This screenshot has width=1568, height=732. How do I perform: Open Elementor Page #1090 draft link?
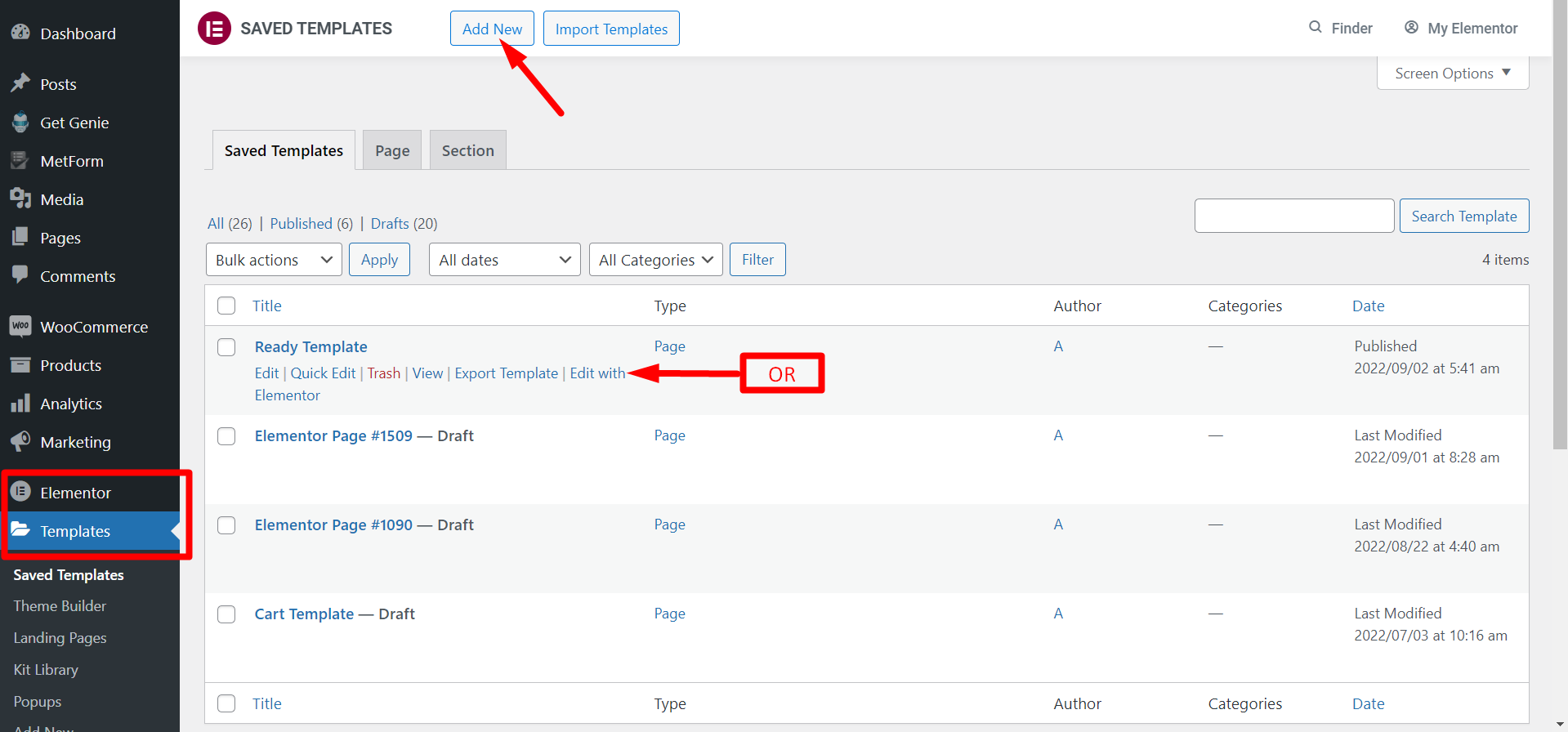[333, 525]
